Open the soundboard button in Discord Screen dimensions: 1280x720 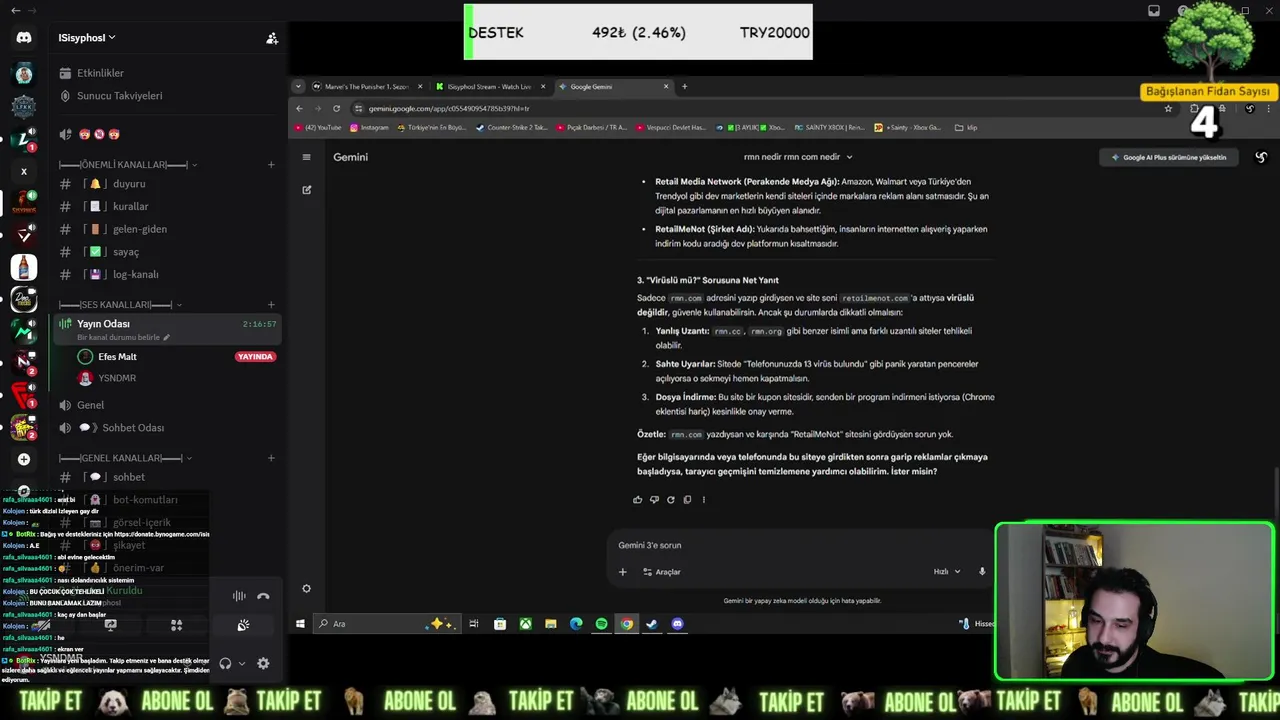(x=243, y=625)
